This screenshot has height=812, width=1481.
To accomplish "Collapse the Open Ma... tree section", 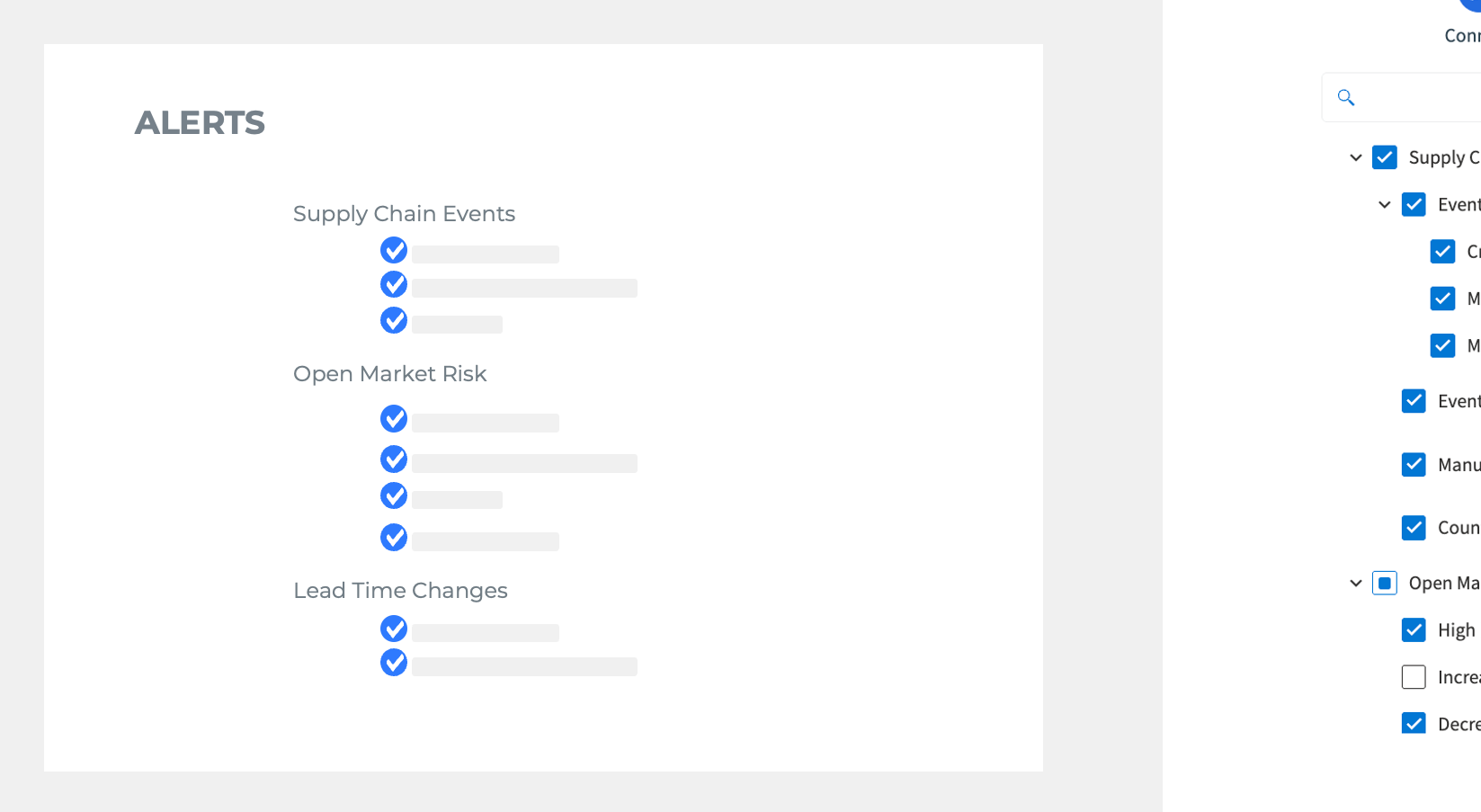I will [1356, 584].
